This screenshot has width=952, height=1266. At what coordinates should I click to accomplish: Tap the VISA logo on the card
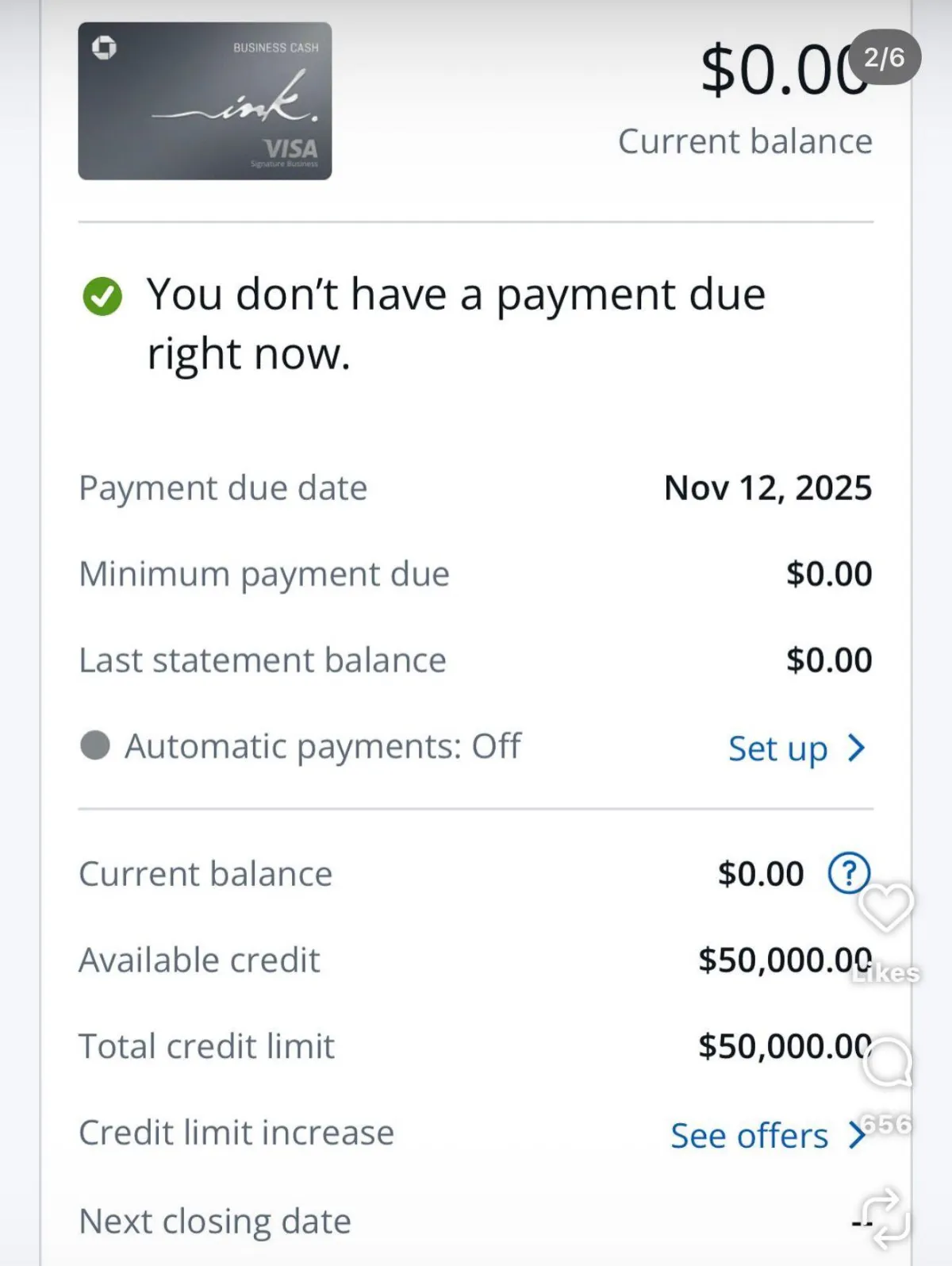291,148
